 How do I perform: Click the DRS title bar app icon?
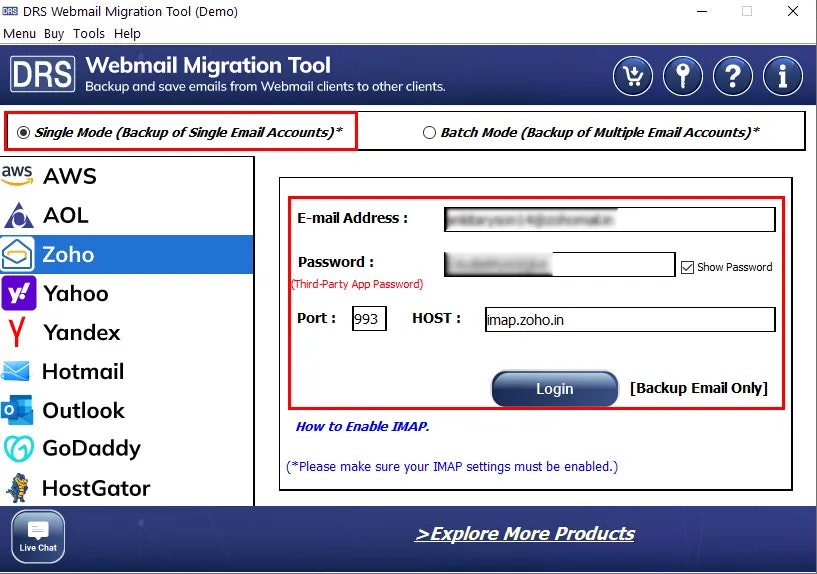tap(10, 11)
